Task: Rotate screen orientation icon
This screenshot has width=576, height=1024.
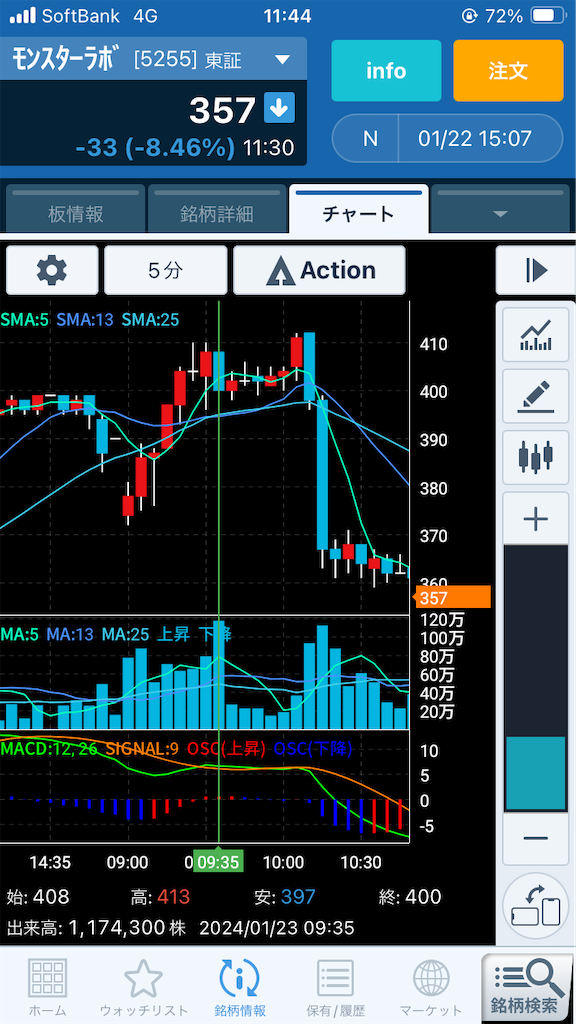Action: point(536,906)
